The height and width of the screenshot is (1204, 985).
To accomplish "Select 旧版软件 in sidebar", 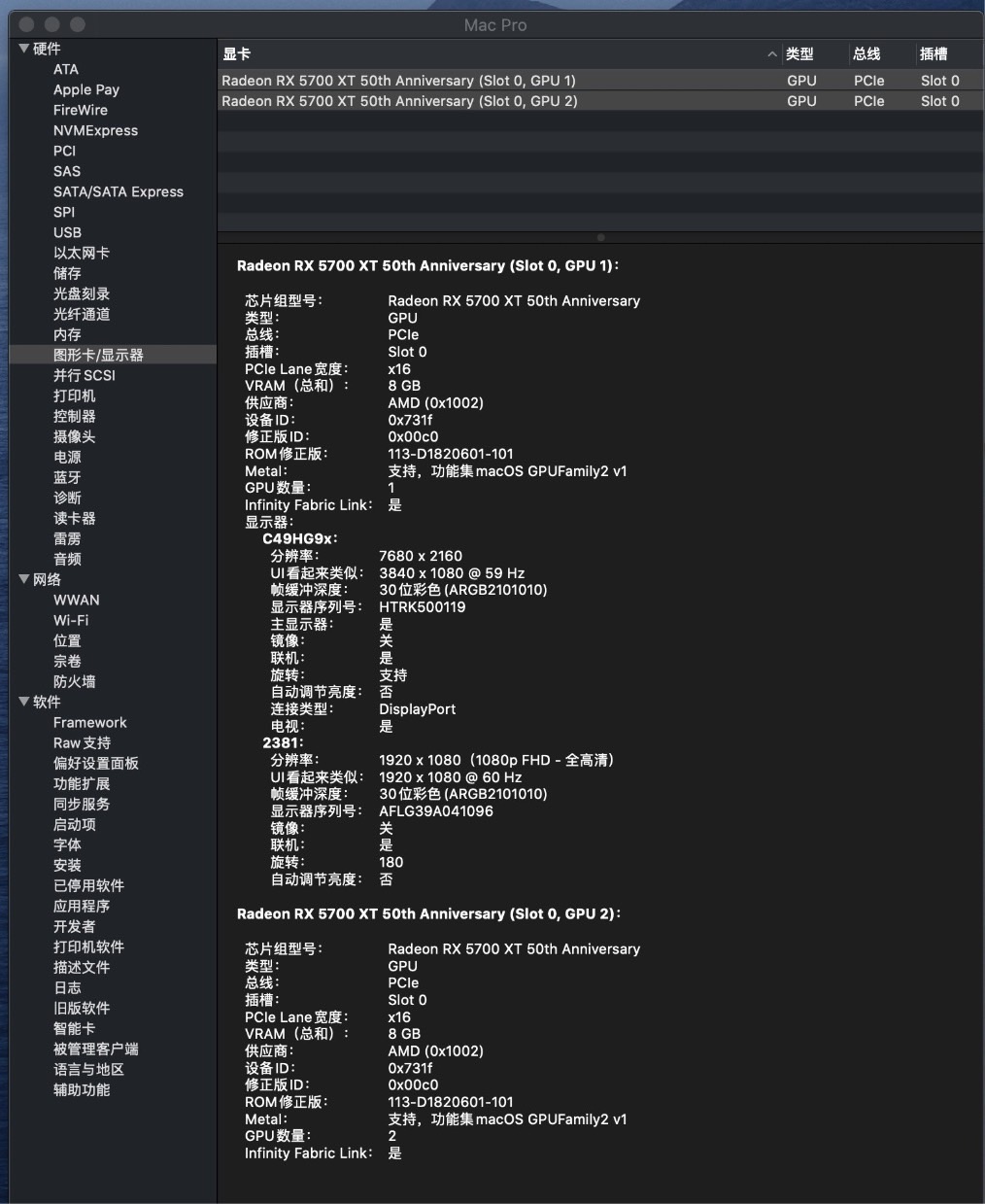I will [82, 1008].
